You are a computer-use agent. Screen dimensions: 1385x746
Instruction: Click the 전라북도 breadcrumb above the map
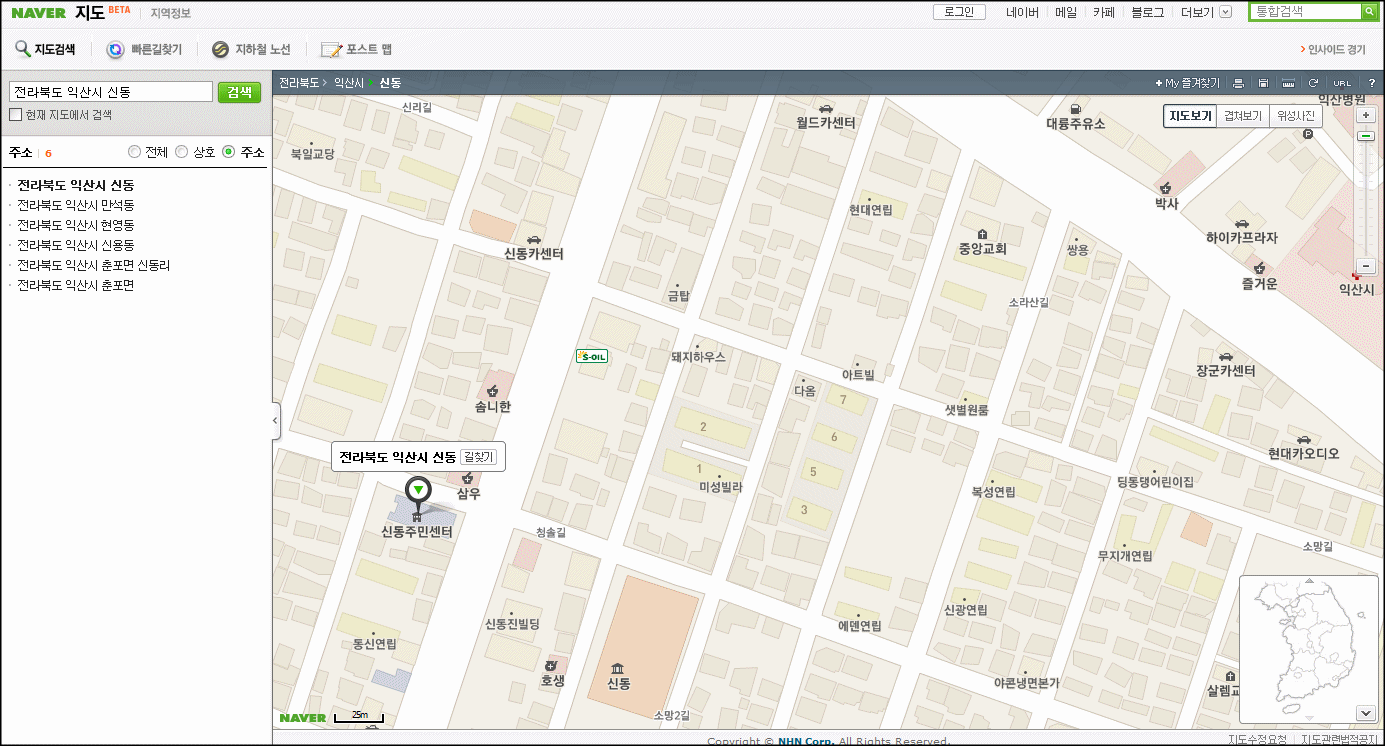click(299, 83)
